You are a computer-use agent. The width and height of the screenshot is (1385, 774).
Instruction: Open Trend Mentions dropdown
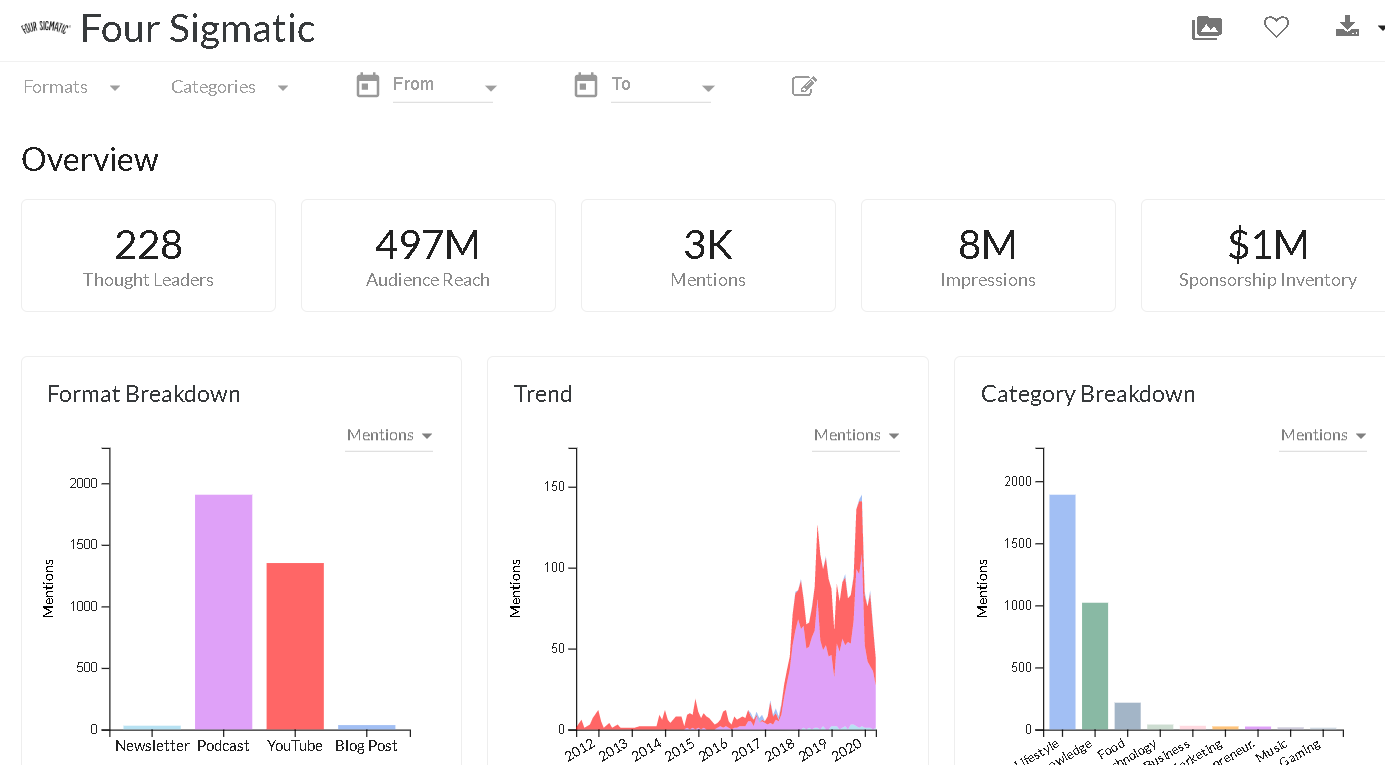click(x=856, y=435)
